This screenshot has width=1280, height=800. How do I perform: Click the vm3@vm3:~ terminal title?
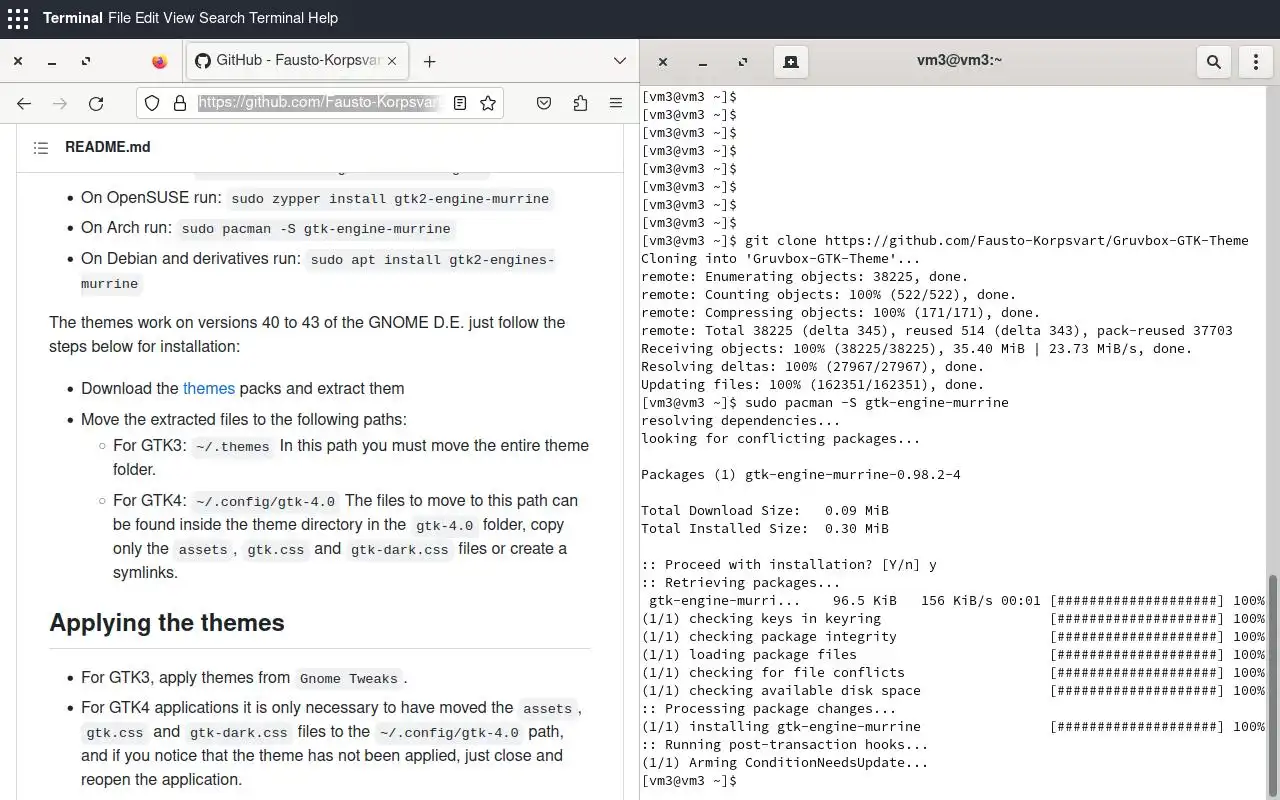959,61
